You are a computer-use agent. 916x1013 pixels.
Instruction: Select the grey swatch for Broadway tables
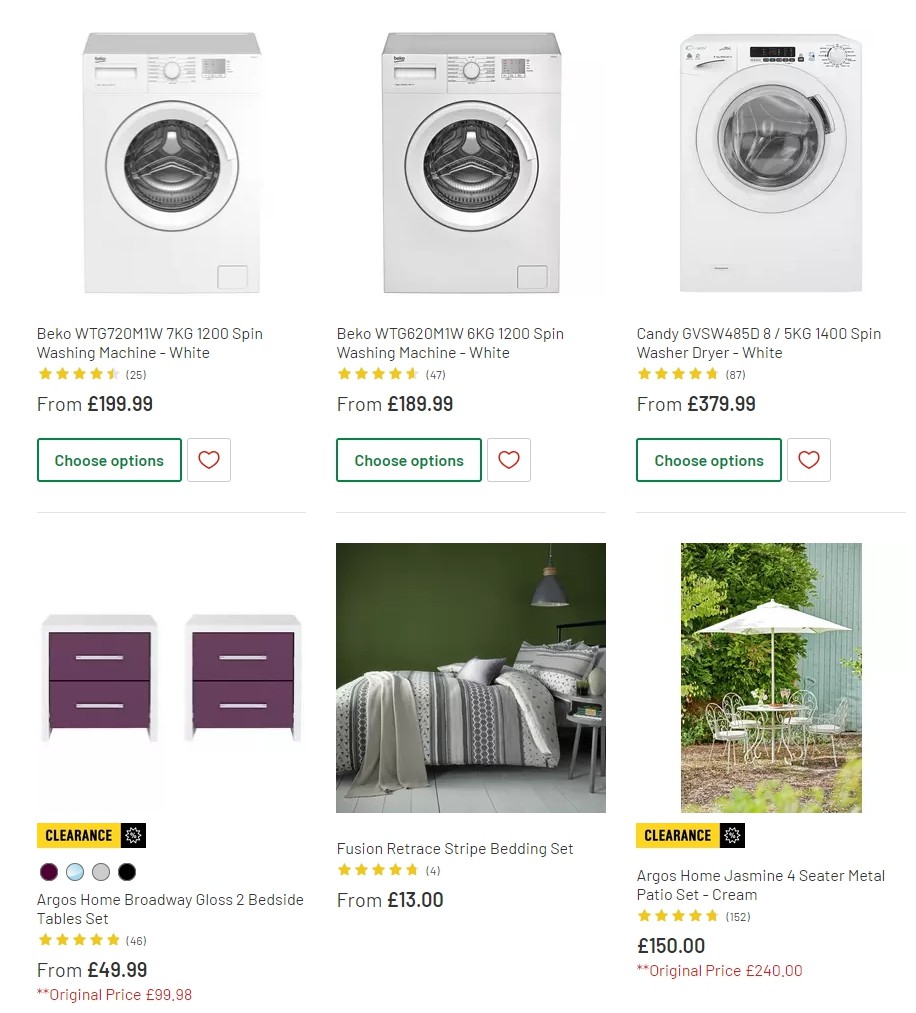(100, 872)
